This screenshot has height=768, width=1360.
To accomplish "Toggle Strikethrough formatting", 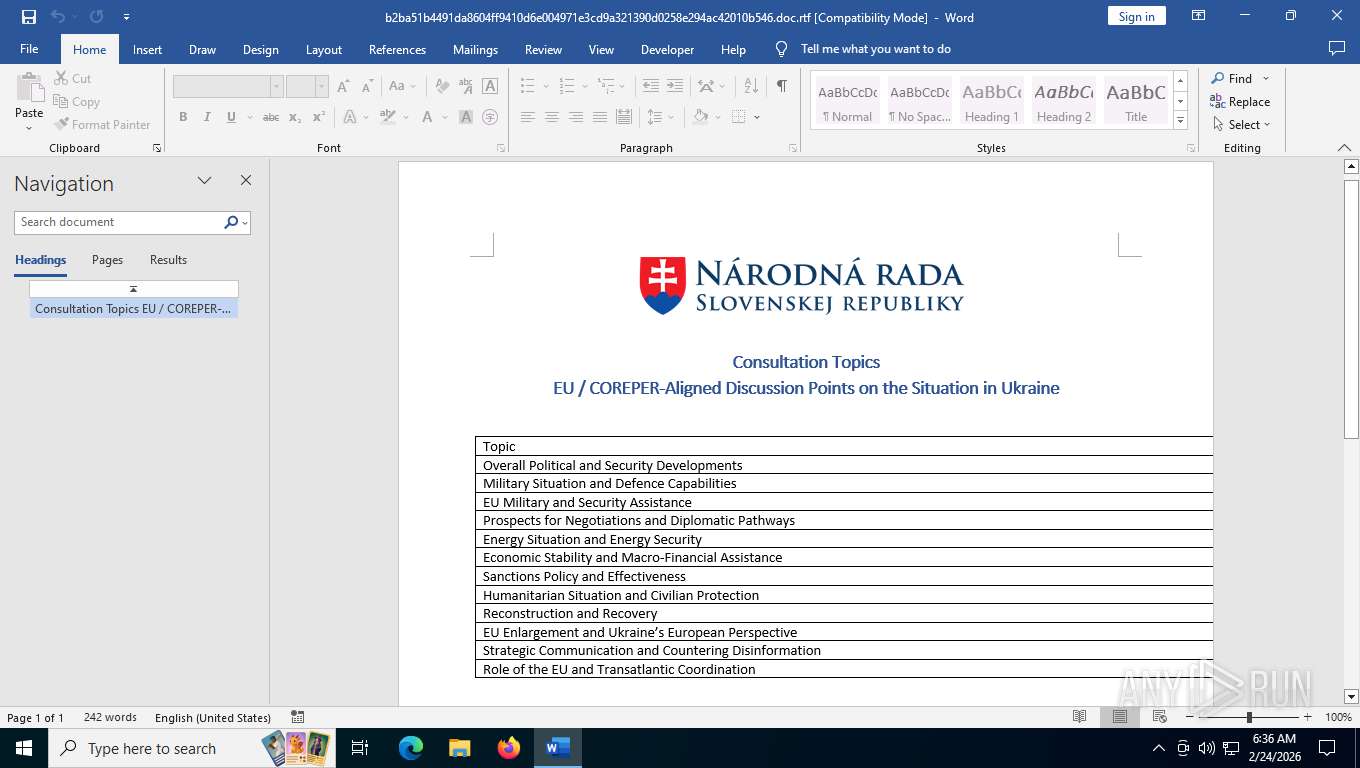I will [x=271, y=117].
